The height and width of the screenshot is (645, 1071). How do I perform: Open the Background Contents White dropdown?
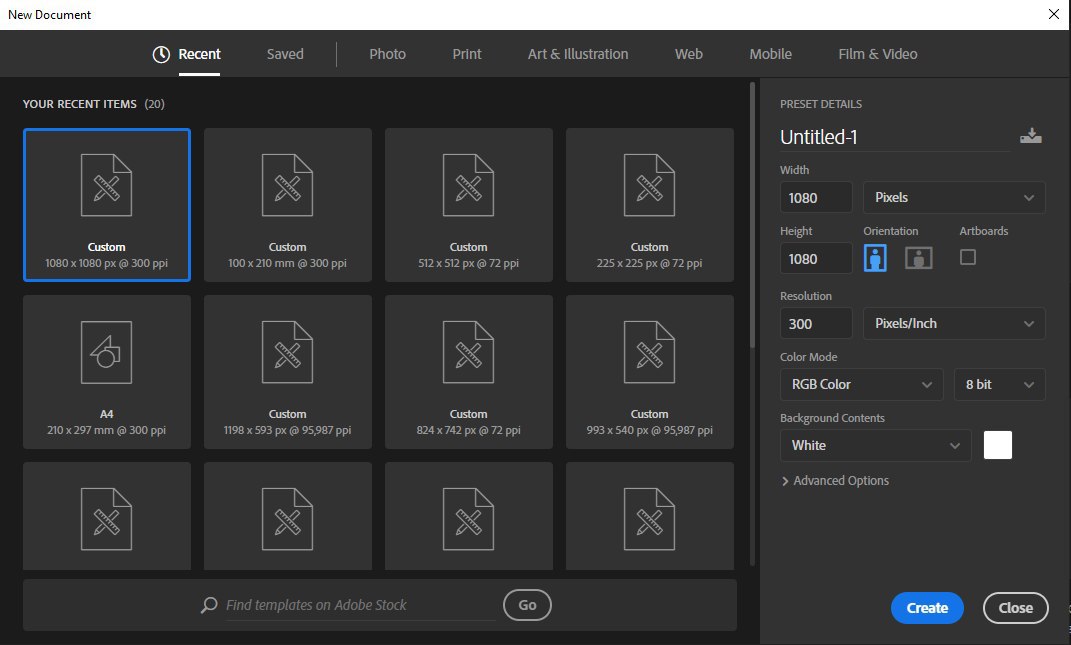pyautogui.click(x=876, y=445)
